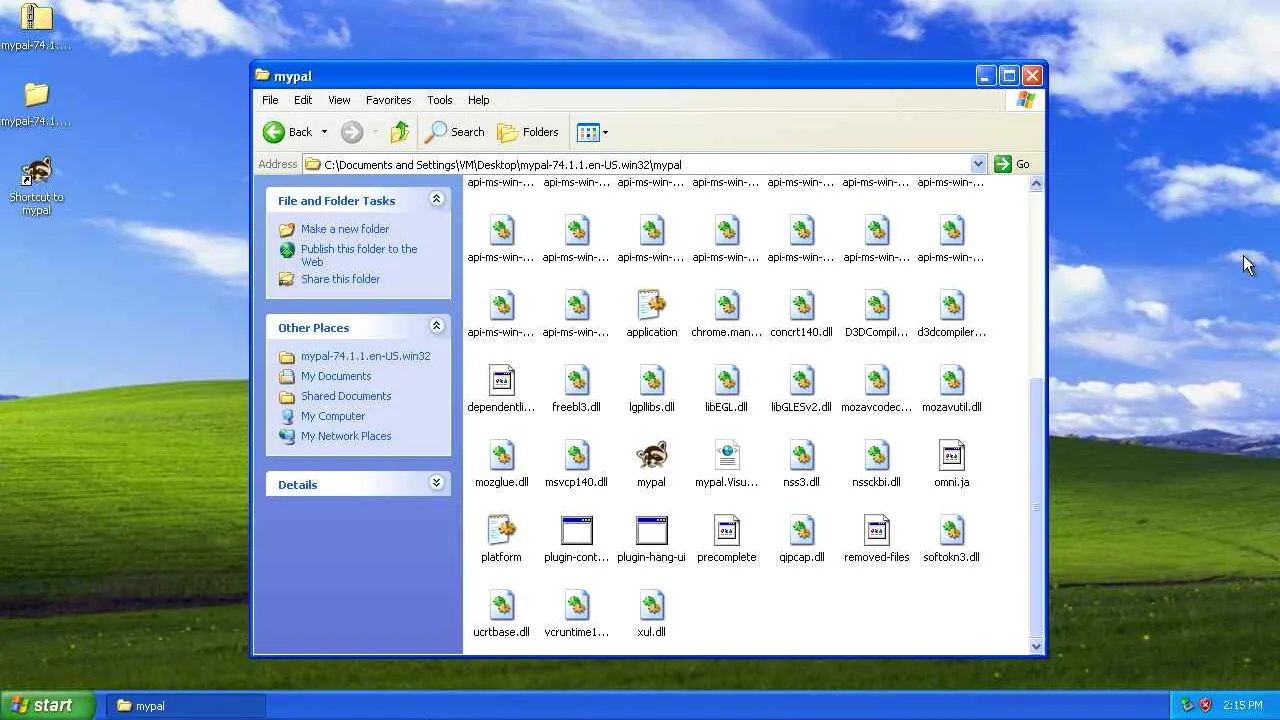The width and height of the screenshot is (1280, 720).
Task: Select the xul.dll file icon
Action: click(x=651, y=606)
